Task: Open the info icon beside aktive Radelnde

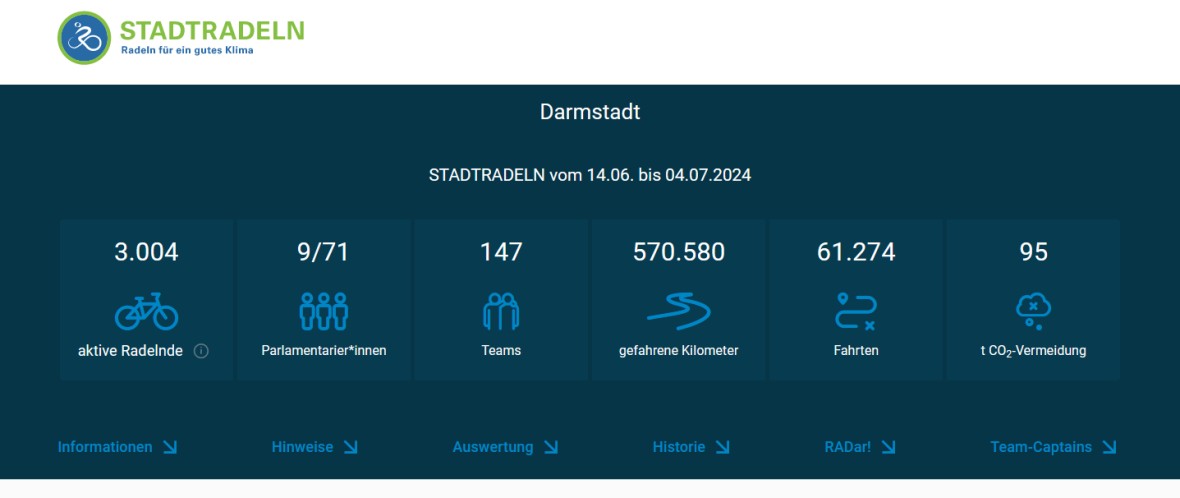Action: pos(201,351)
